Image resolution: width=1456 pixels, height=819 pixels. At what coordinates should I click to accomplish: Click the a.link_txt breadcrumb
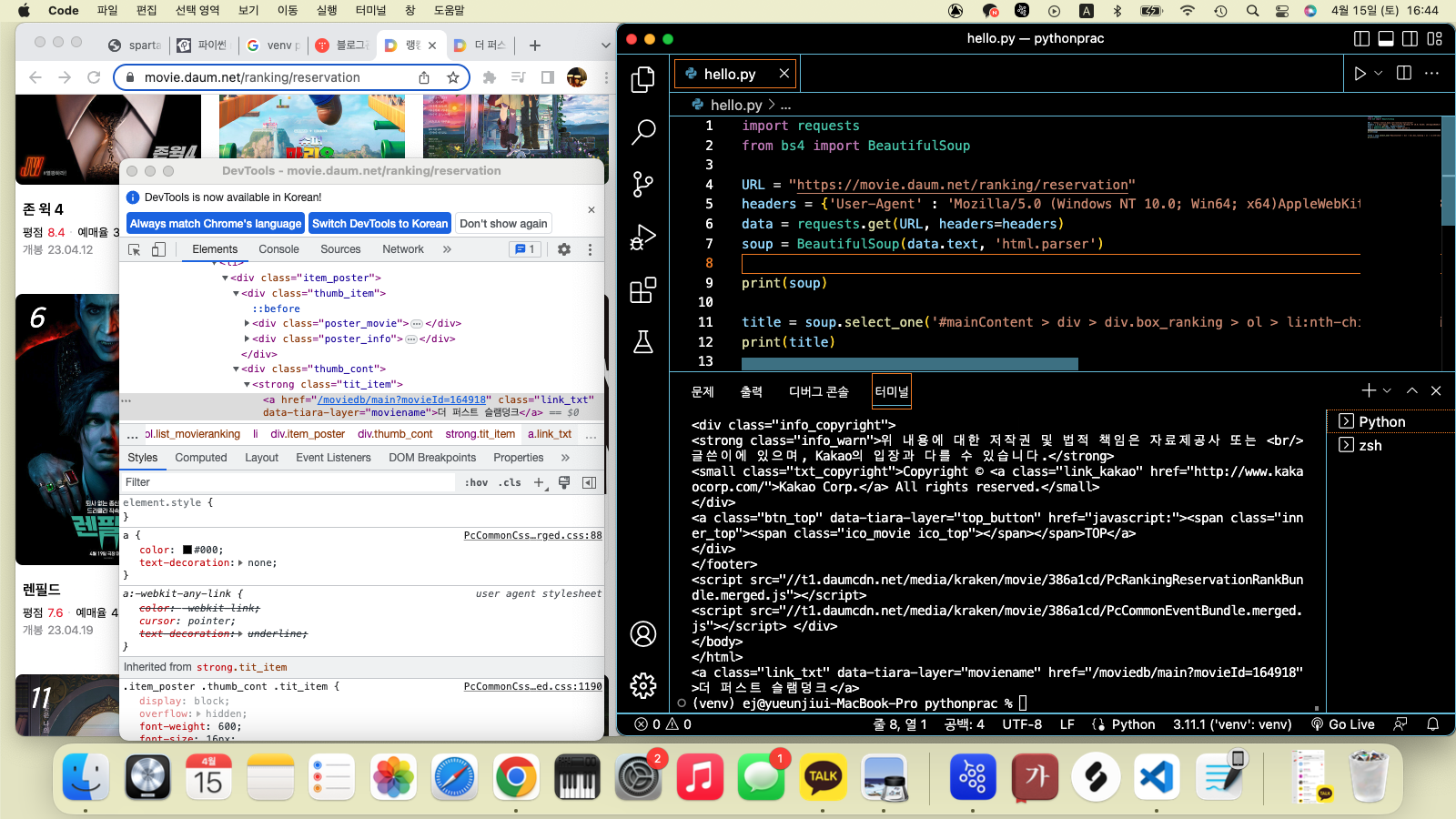click(x=550, y=434)
